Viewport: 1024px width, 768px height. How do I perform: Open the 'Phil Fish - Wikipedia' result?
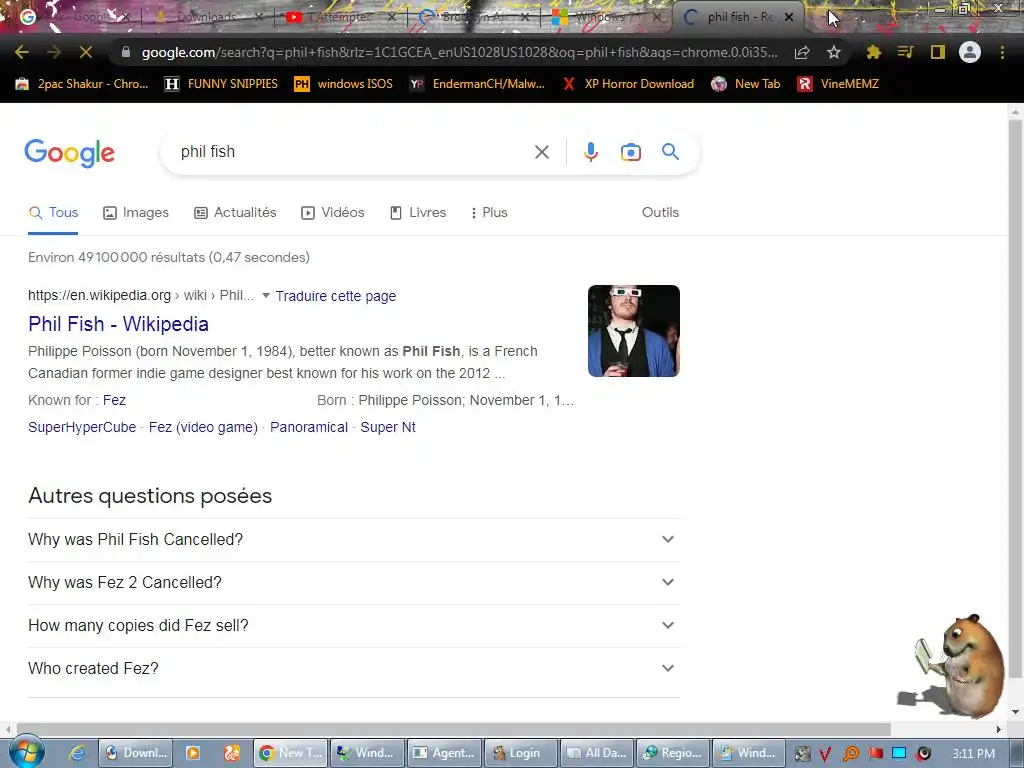pos(118,324)
